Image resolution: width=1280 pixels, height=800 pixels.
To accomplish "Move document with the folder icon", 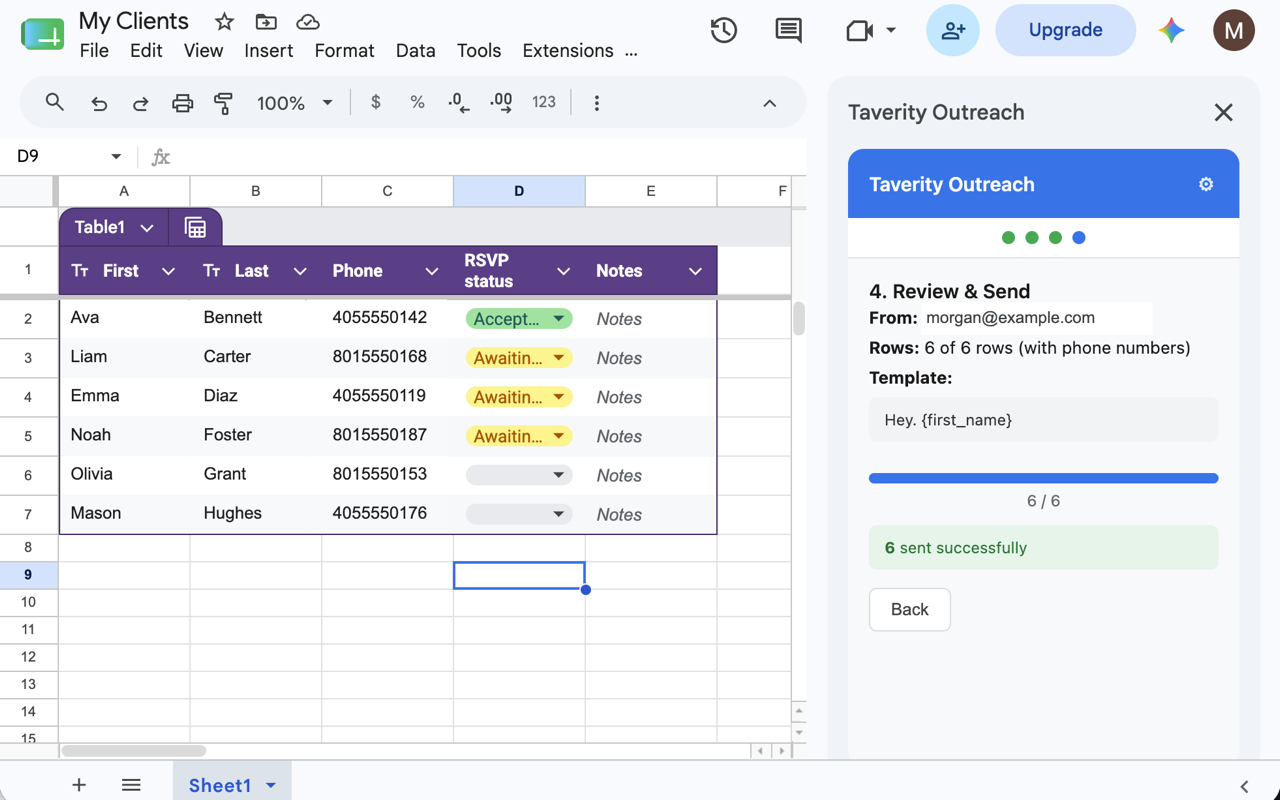I will (266, 22).
